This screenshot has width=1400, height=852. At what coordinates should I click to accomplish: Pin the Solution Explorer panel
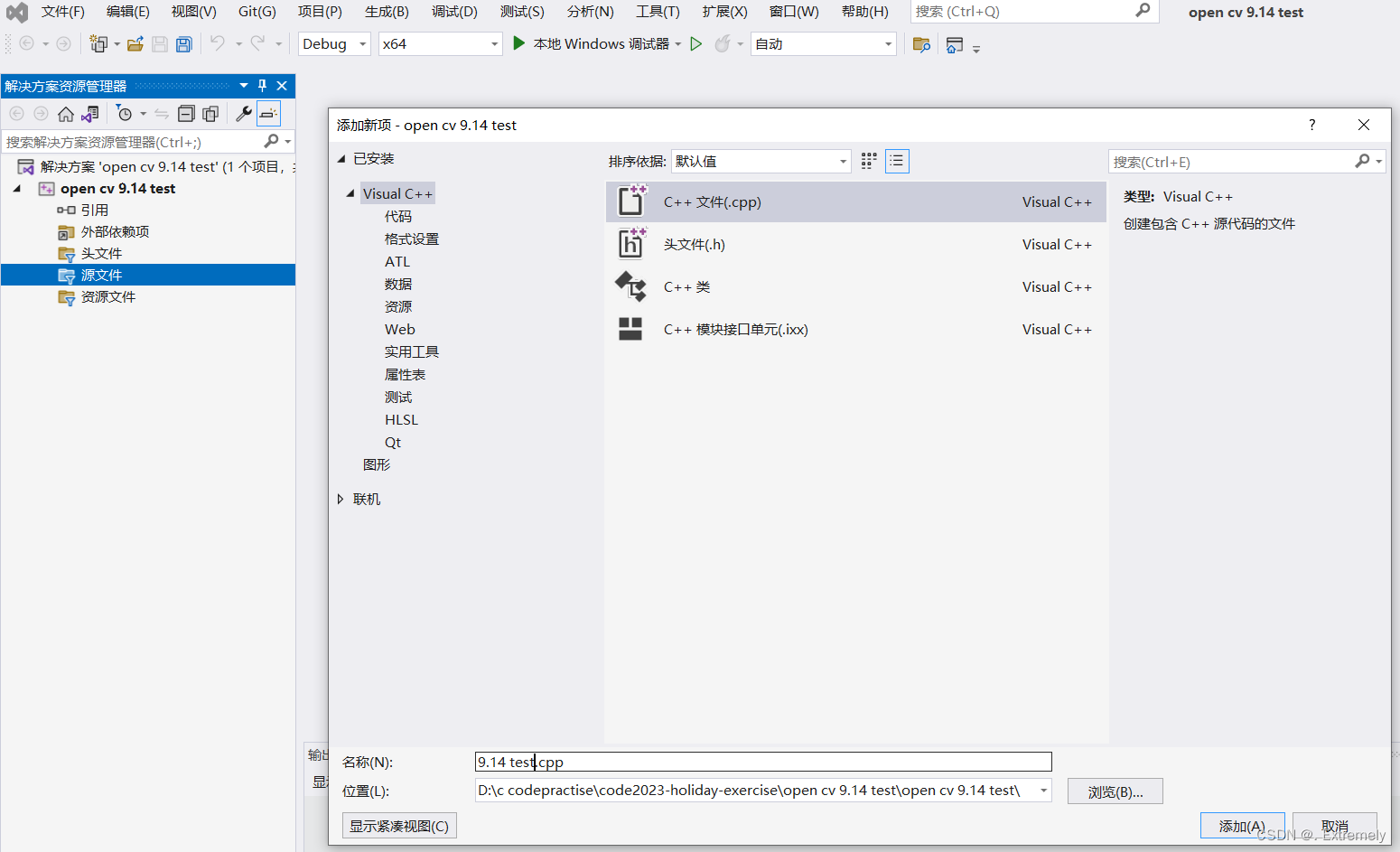[x=263, y=86]
